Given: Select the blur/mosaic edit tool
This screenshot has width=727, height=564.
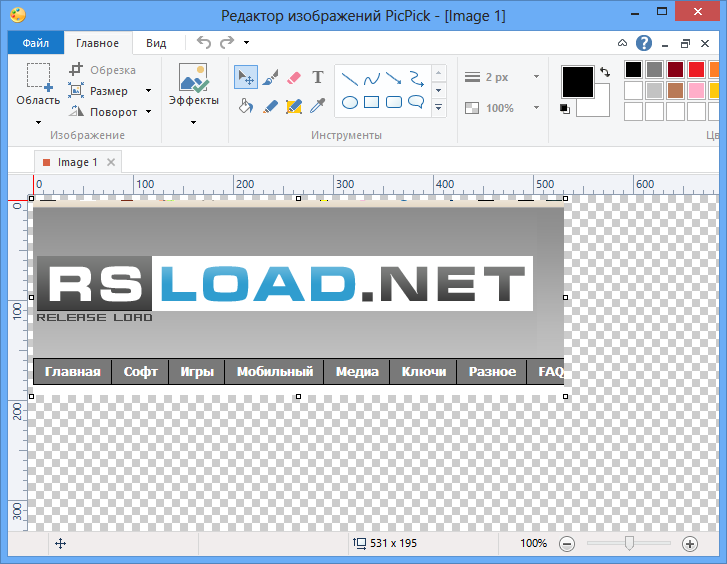Looking at the screenshot, I should pos(294,107).
